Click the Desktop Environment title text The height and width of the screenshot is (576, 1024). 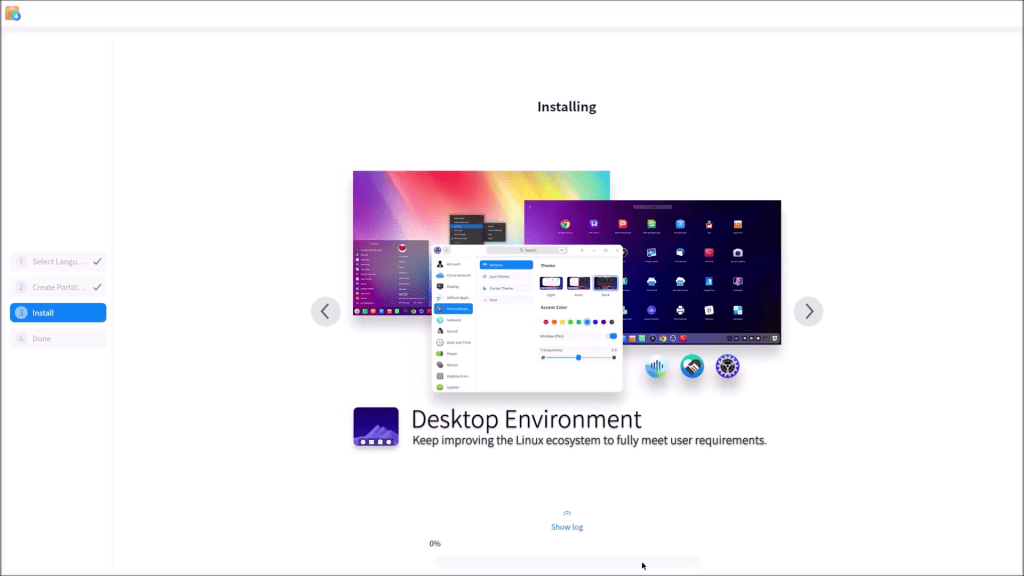[x=526, y=419]
